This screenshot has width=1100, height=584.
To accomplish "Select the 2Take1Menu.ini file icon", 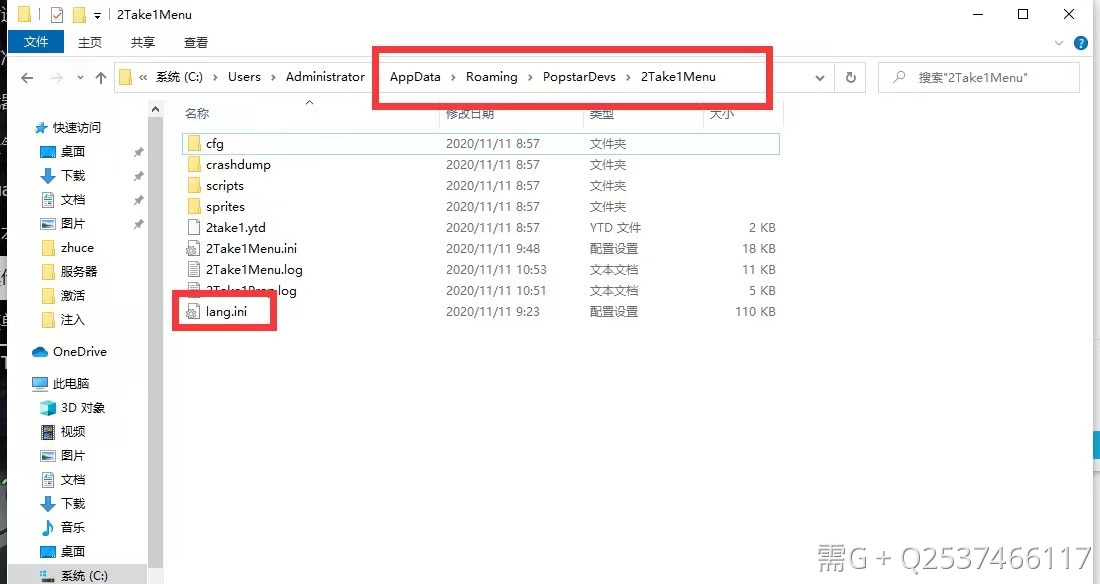I will pos(193,248).
